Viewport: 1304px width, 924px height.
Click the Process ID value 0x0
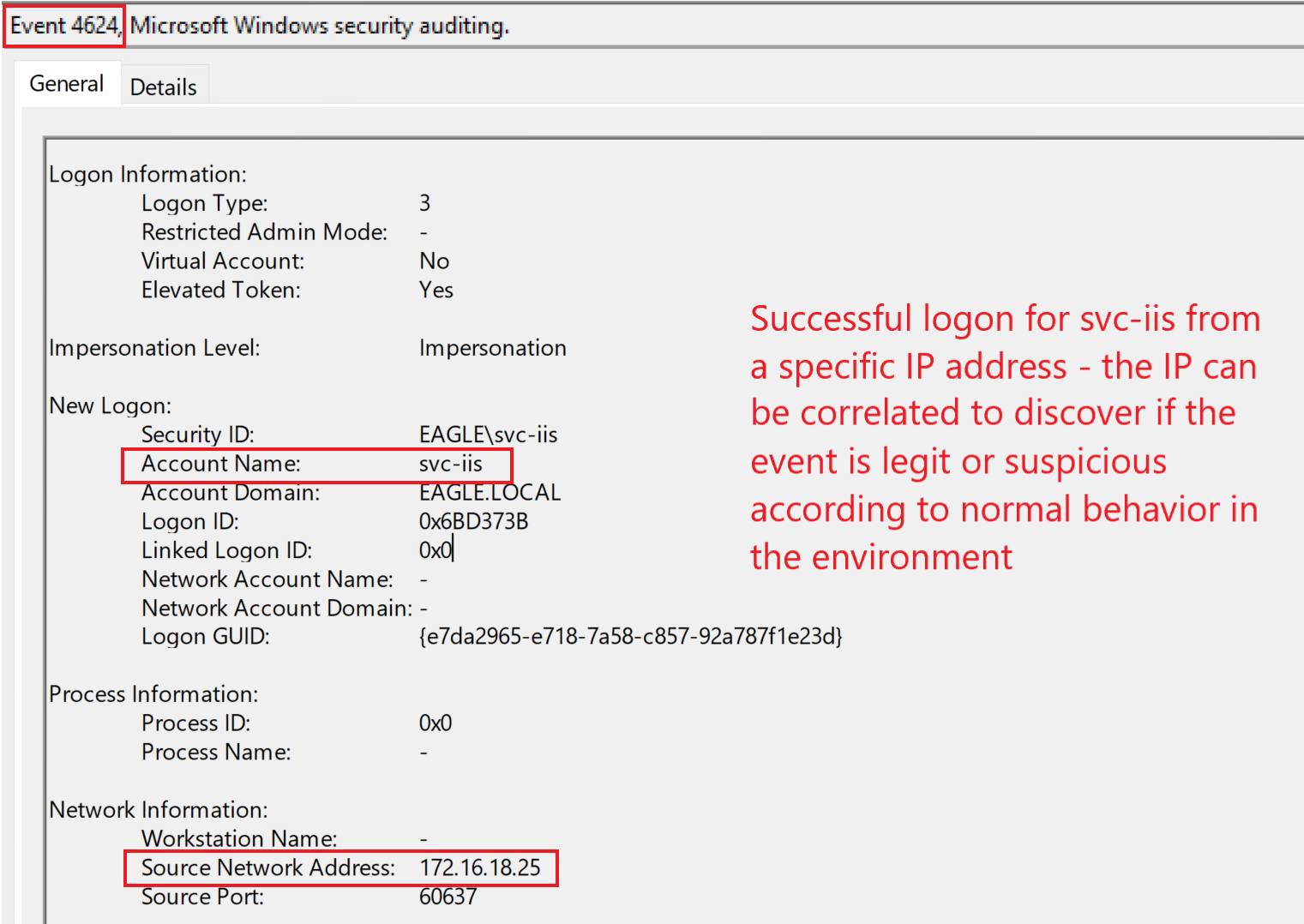coord(435,723)
